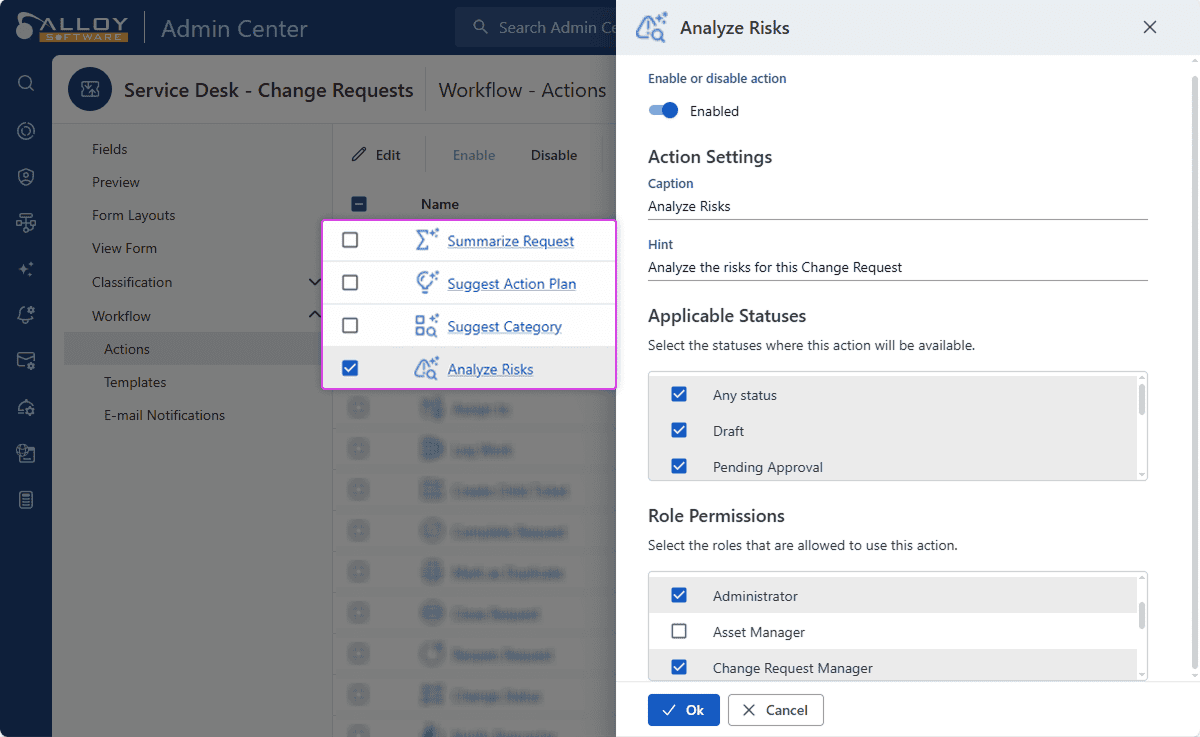Expand the Classification section chevron
1200x737 pixels.
(x=315, y=282)
